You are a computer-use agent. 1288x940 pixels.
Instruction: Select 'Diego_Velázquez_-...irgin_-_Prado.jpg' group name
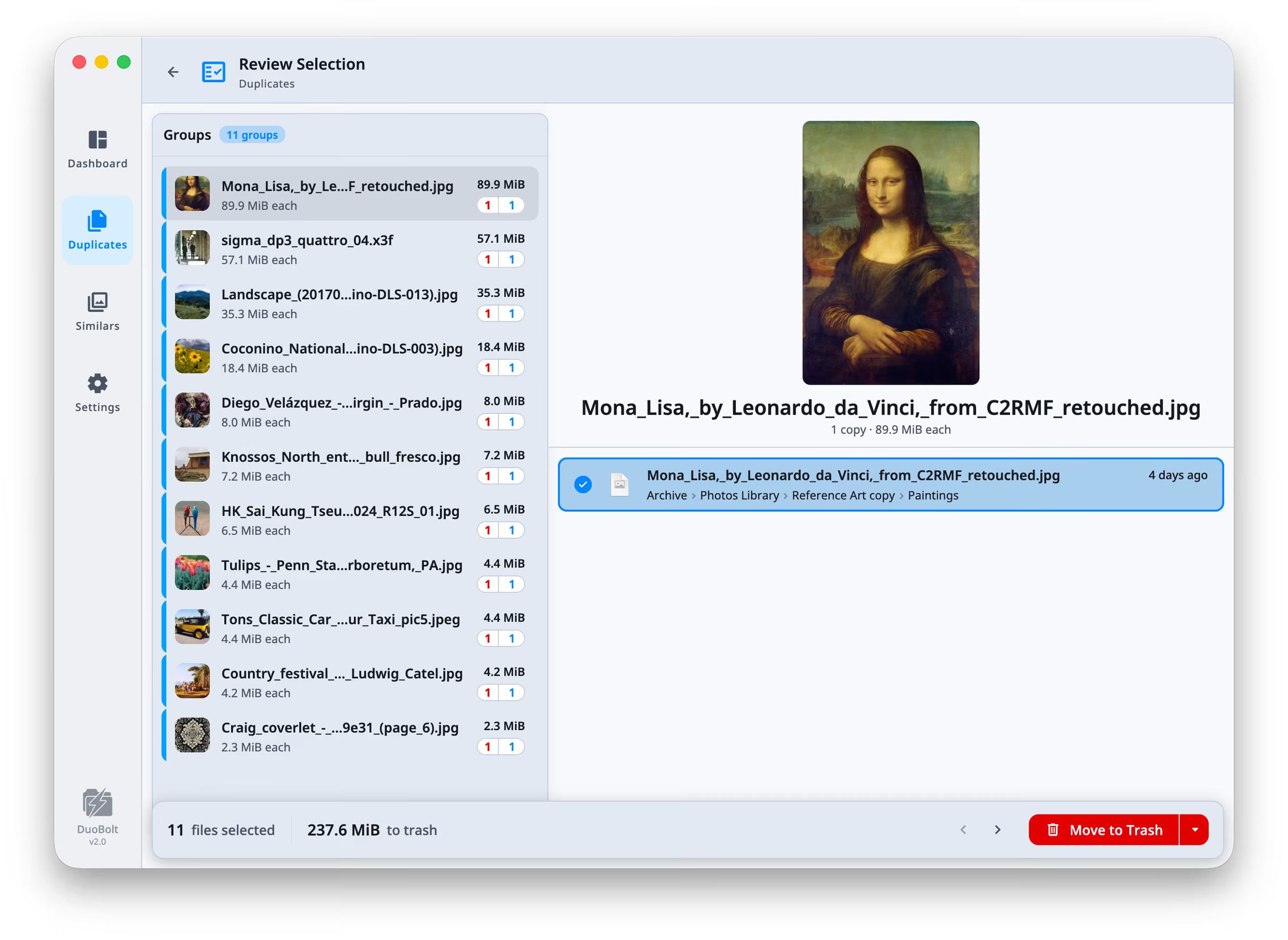point(341,403)
